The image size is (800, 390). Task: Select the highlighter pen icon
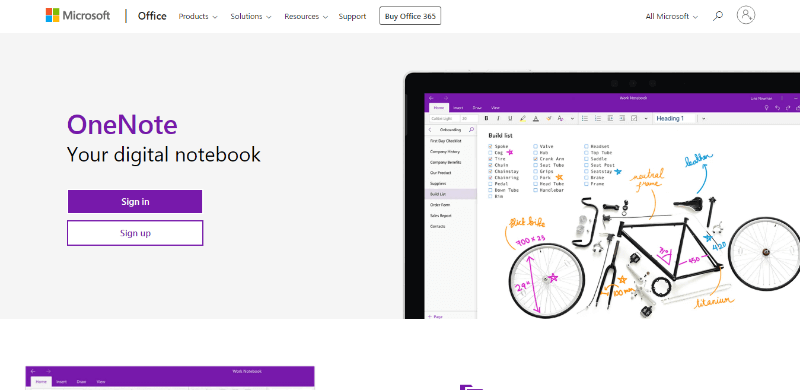[x=522, y=118]
